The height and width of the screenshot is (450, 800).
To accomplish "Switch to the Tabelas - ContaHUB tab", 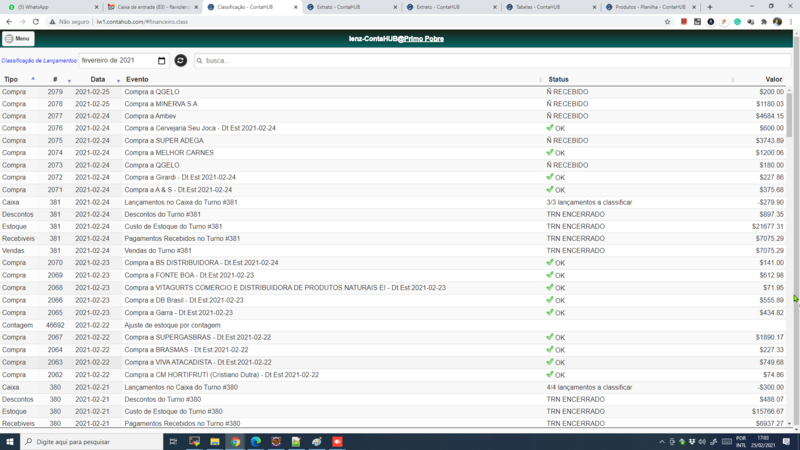I will click(x=552, y=7).
